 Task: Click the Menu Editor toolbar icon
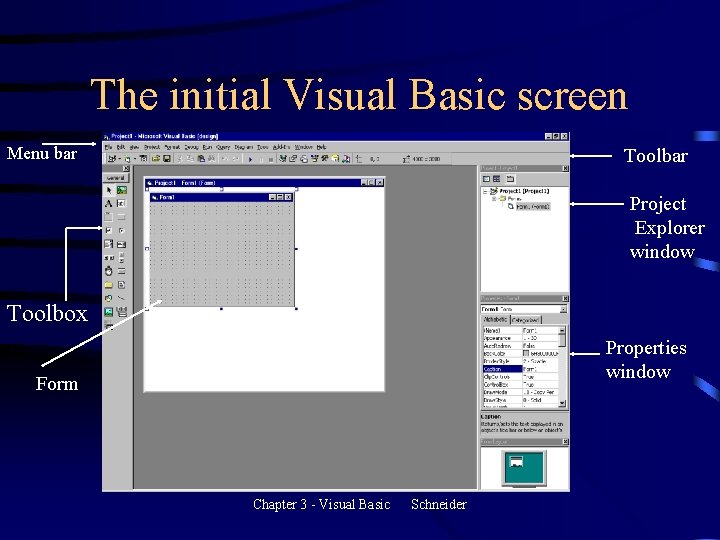[143, 159]
